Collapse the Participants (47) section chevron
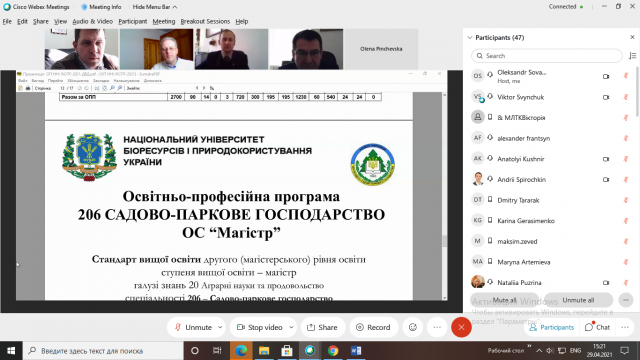Viewport: 640px width, 360px height. click(470, 38)
